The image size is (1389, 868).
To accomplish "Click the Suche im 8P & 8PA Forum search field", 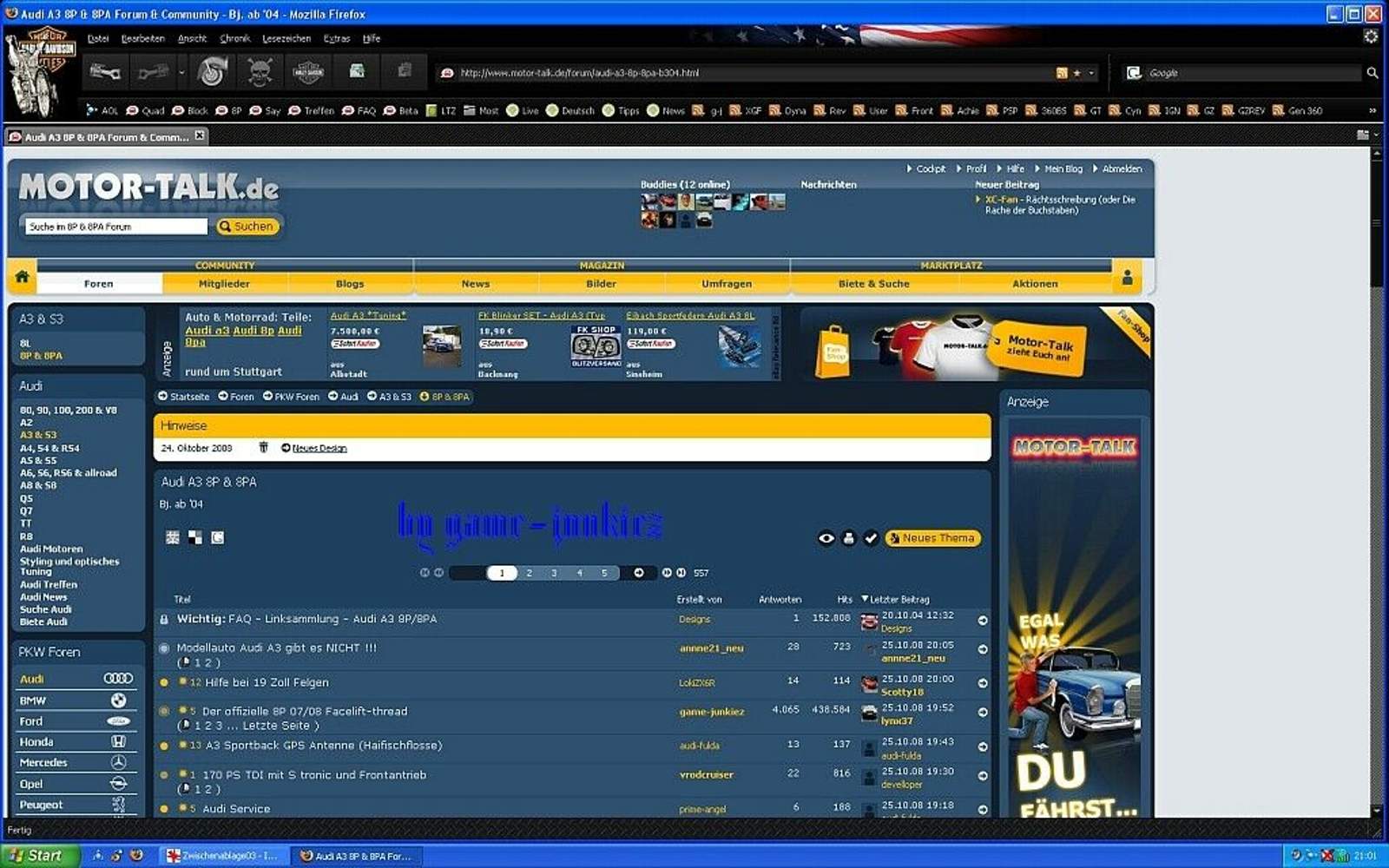I will [115, 227].
